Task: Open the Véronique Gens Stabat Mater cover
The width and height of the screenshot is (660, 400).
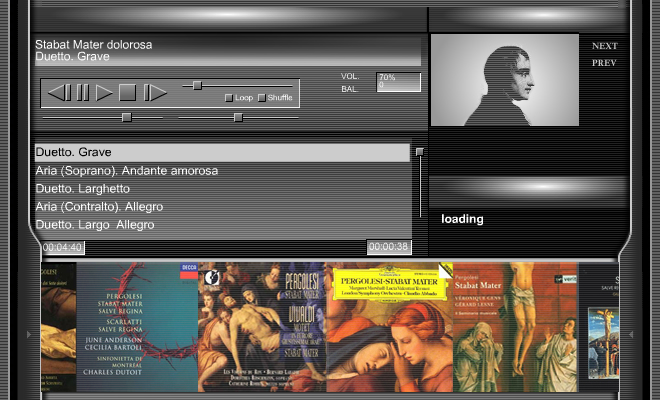Action: [515, 327]
